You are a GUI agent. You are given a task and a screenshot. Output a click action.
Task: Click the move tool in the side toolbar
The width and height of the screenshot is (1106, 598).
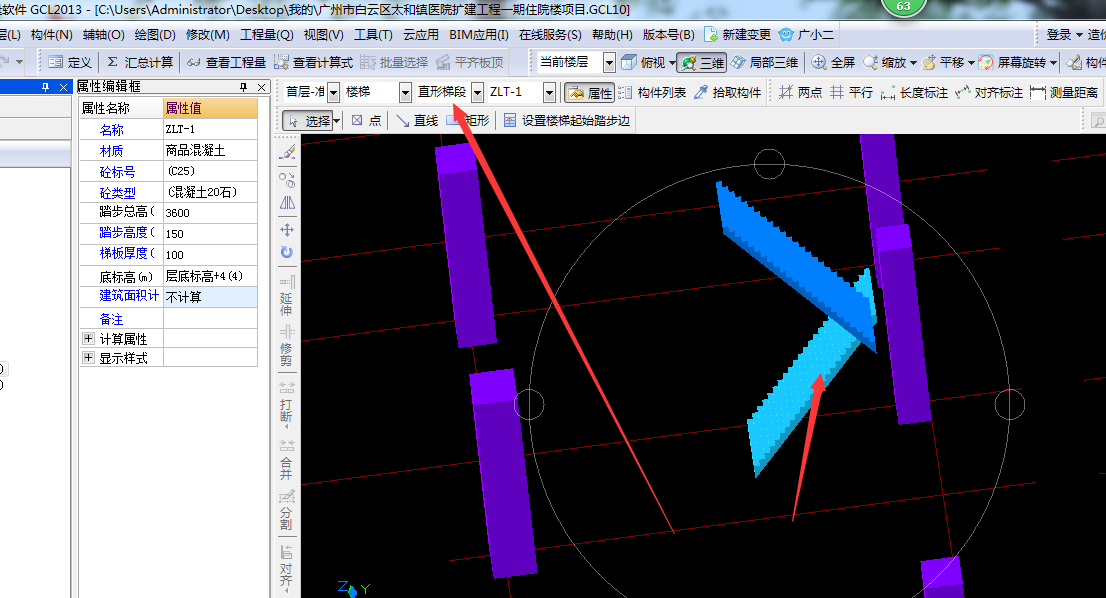pos(287,229)
